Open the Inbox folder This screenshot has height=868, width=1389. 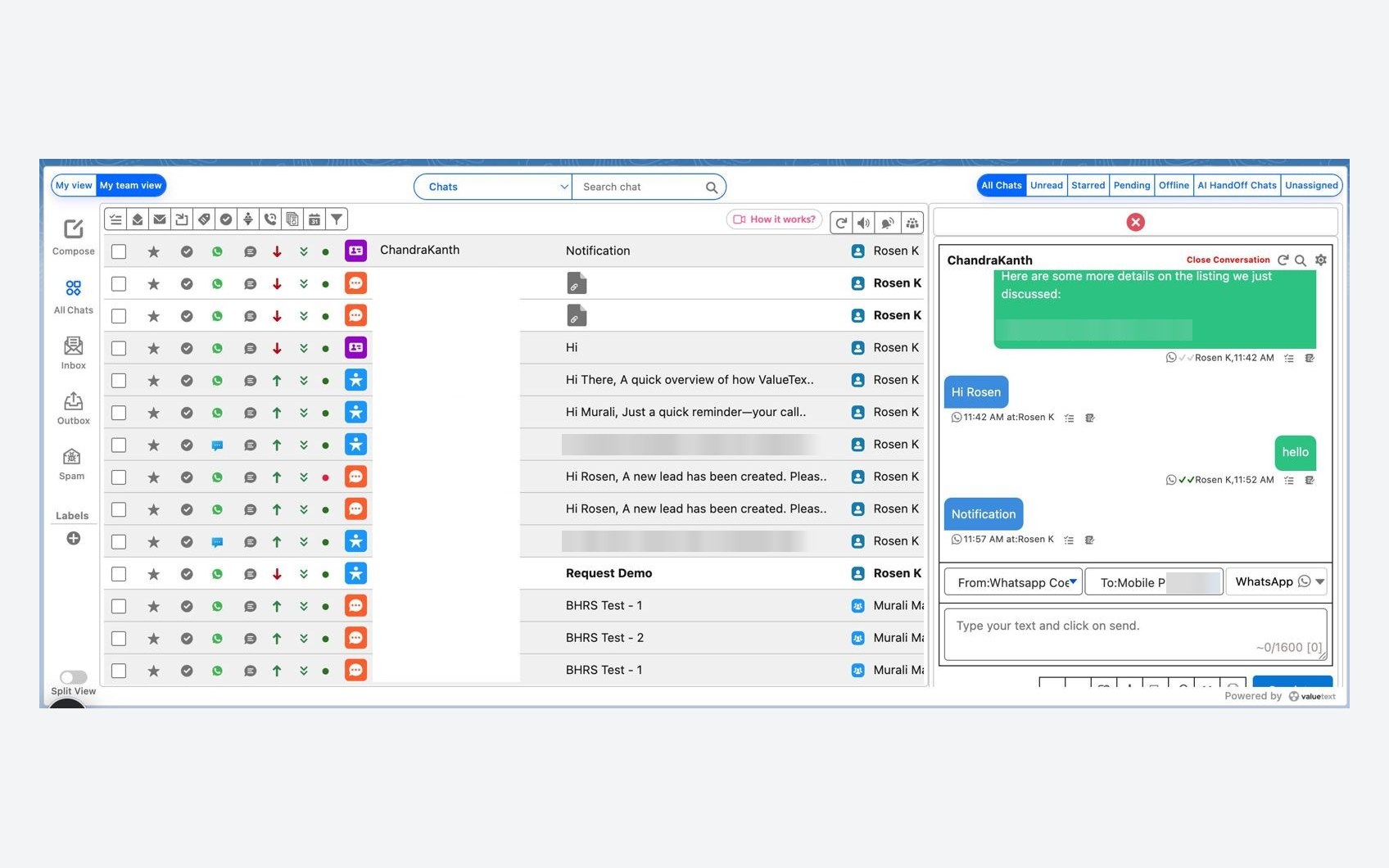(74, 346)
